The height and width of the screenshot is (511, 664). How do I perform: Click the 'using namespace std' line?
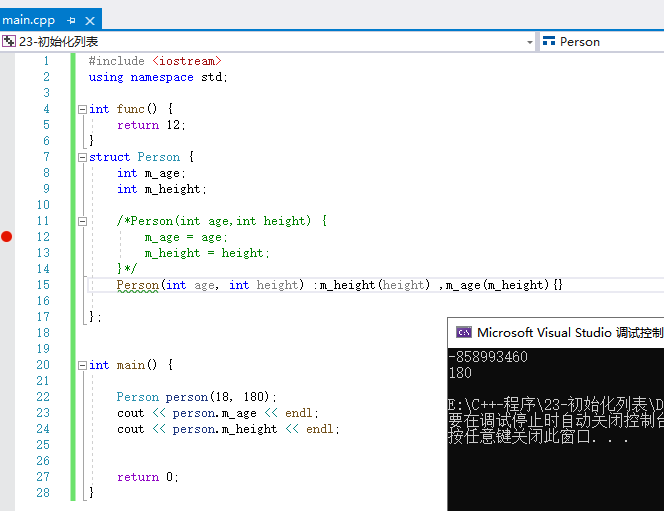click(158, 77)
